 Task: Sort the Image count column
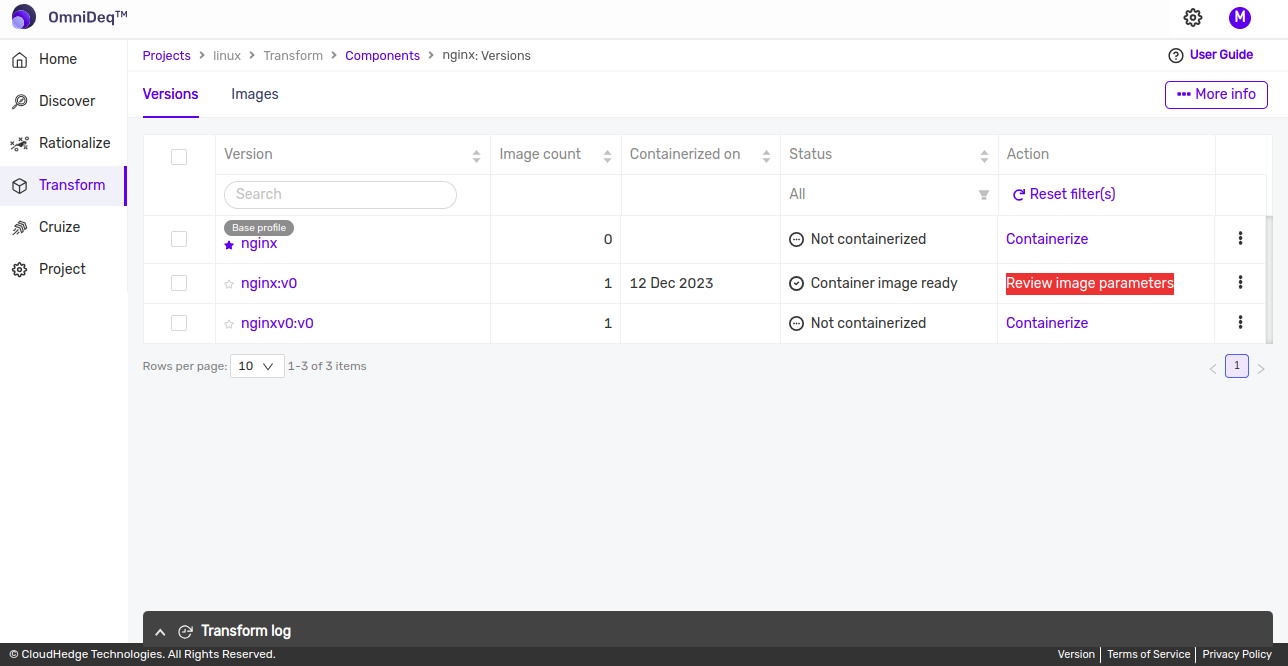pyautogui.click(x=607, y=155)
